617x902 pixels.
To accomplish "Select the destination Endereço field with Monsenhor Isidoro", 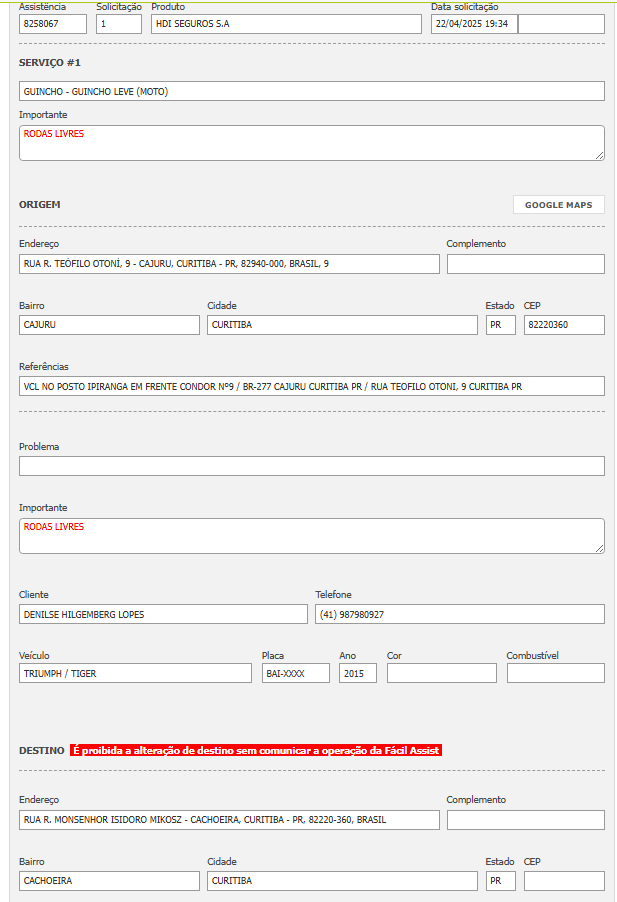I will 229,820.
